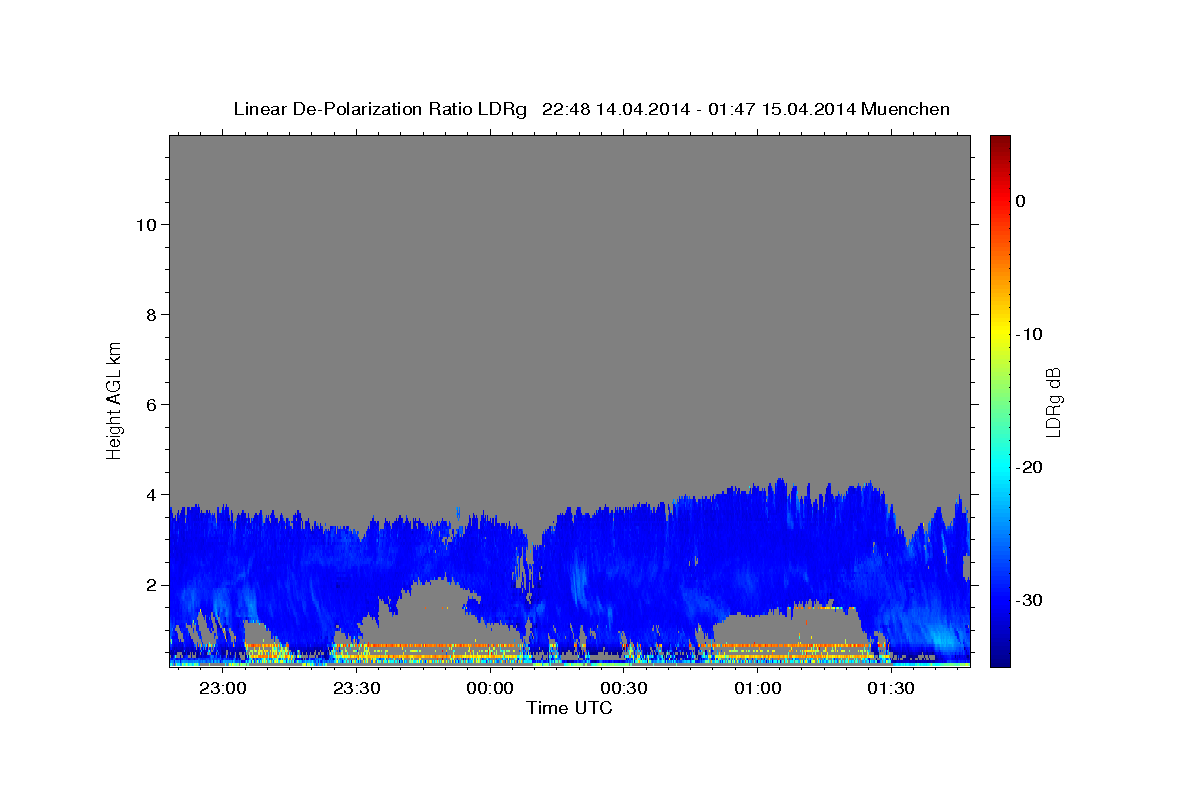Click the Height AGL km axis title
This screenshot has width=1200, height=800.
[115, 398]
